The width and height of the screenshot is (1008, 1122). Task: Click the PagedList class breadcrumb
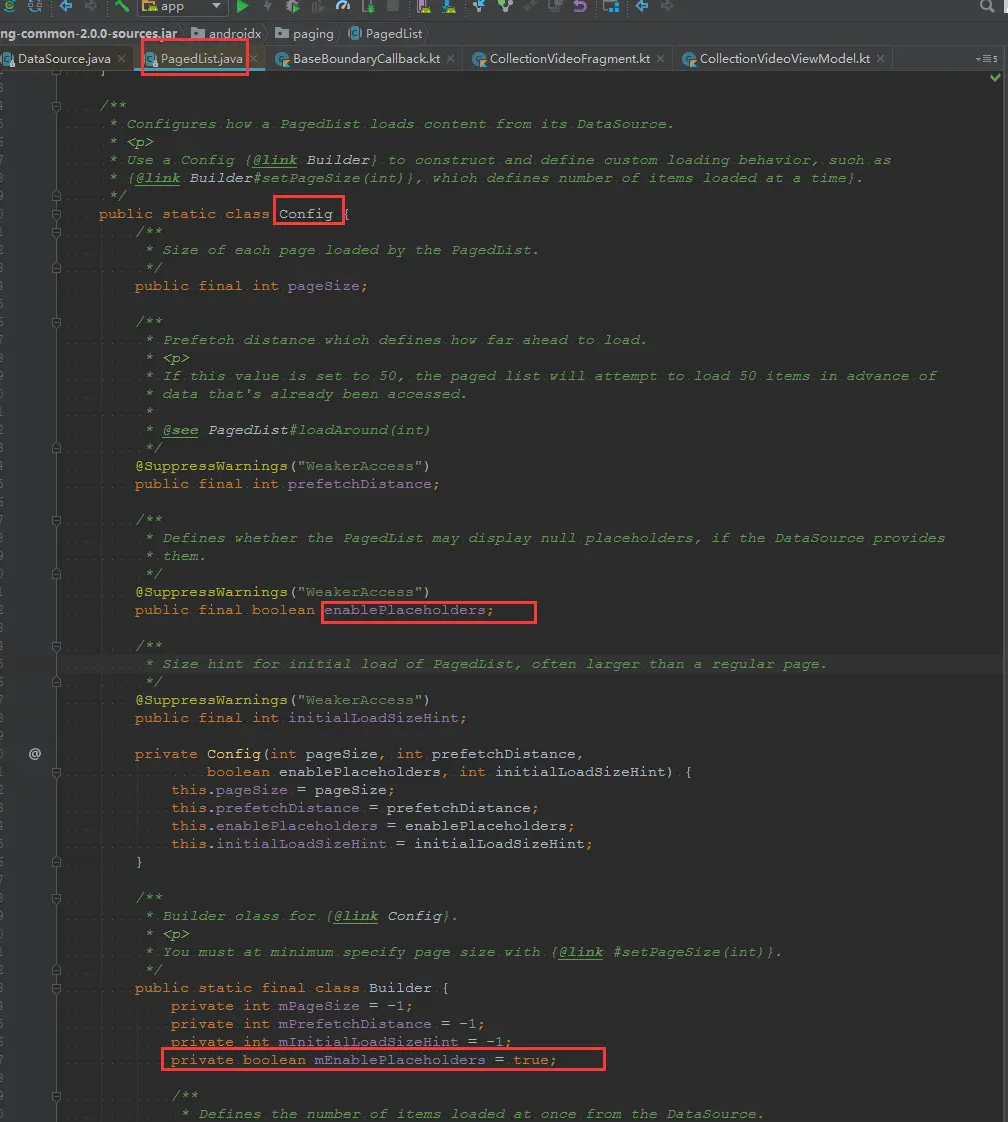(x=386, y=34)
